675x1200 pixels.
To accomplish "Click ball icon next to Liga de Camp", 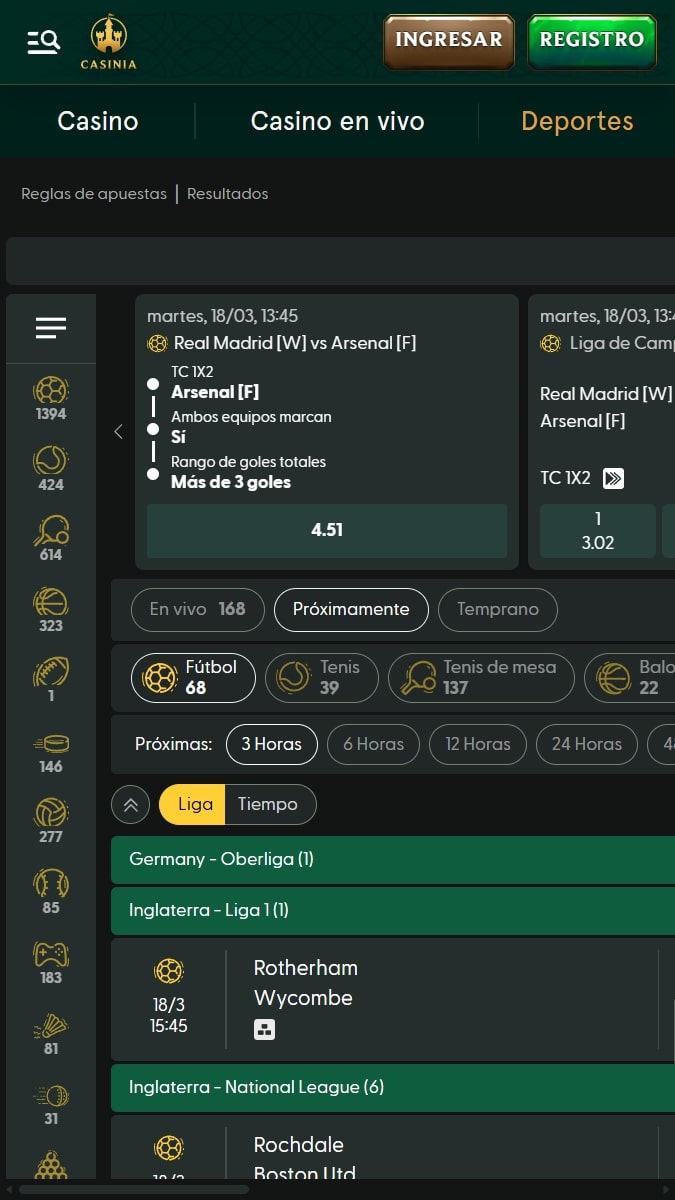I will 550,343.
